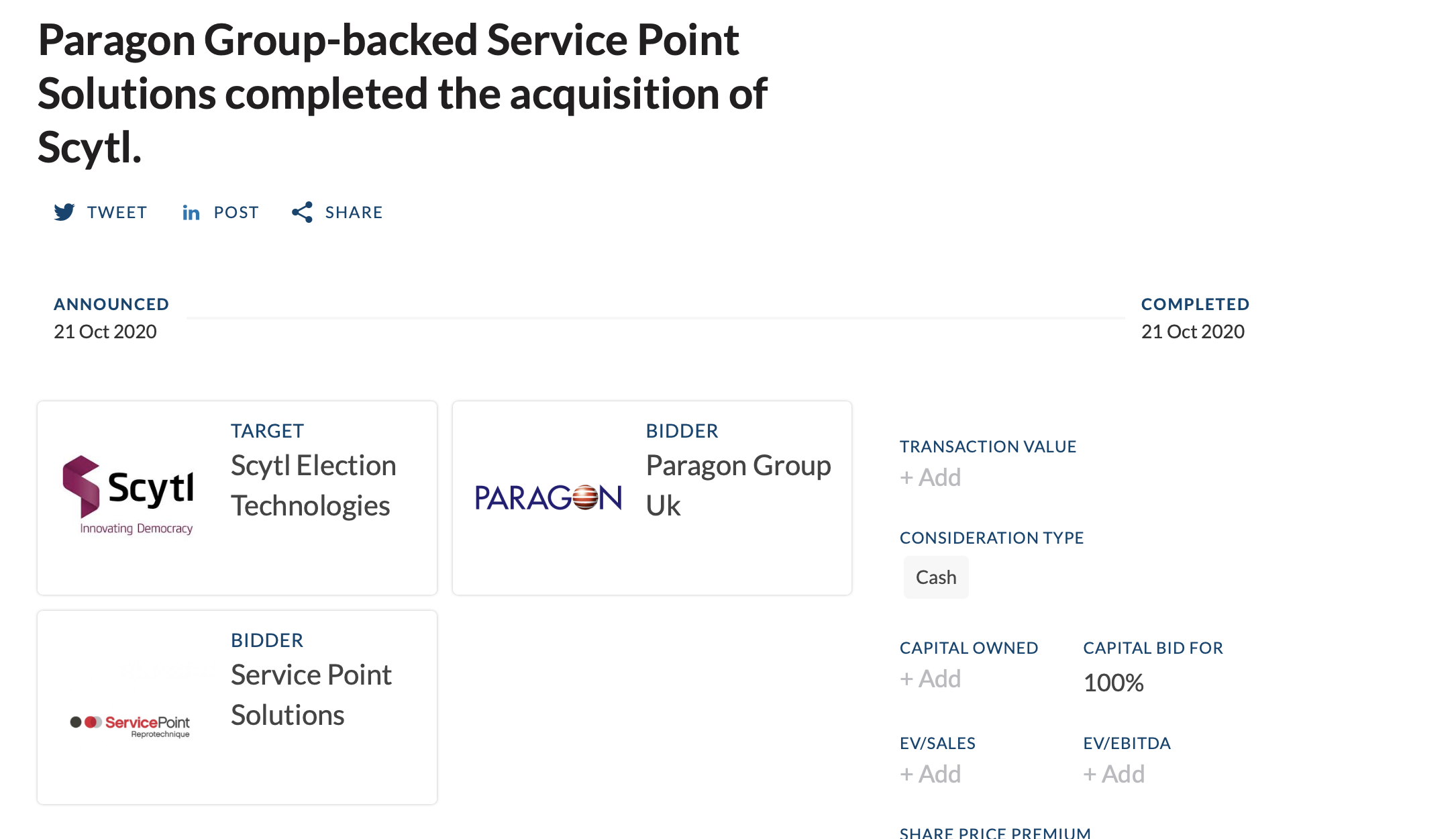Open Scytl Election Technologies target page

[313, 485]
